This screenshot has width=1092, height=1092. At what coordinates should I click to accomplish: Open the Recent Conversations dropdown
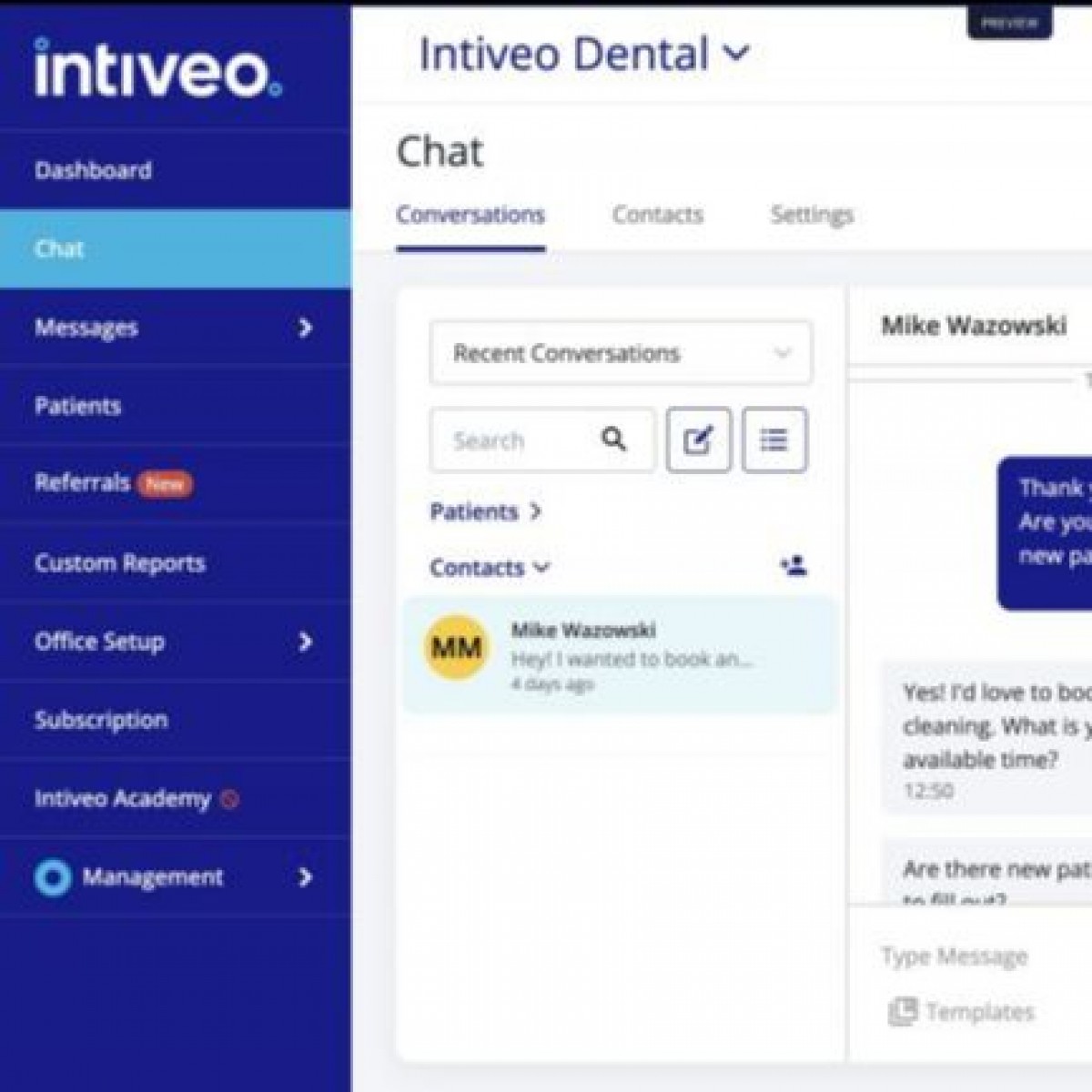pyautogui.click(x=621, y=353)
